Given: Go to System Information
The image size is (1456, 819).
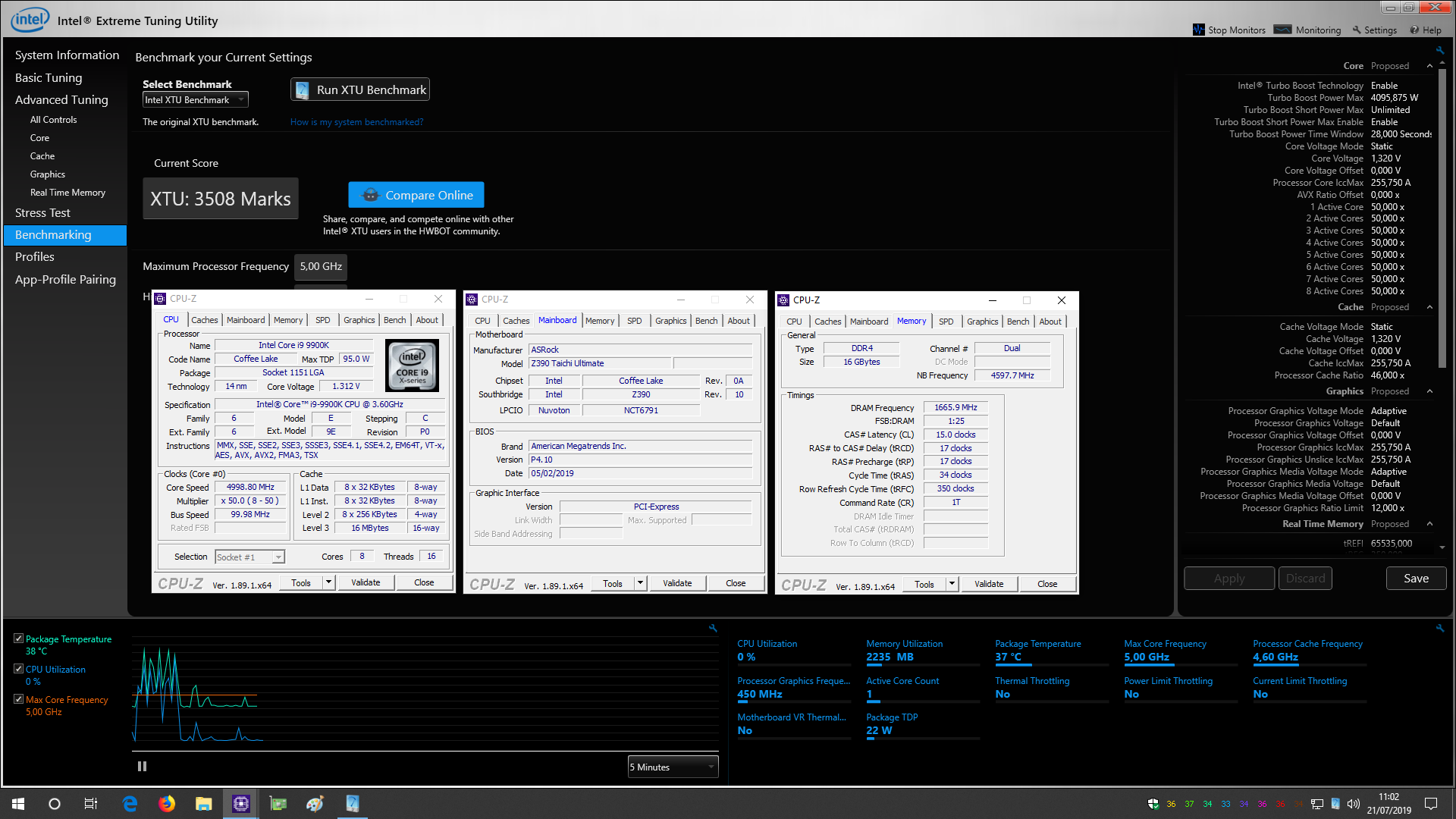Looking at the screenshot, I should [x=67, y=55].
